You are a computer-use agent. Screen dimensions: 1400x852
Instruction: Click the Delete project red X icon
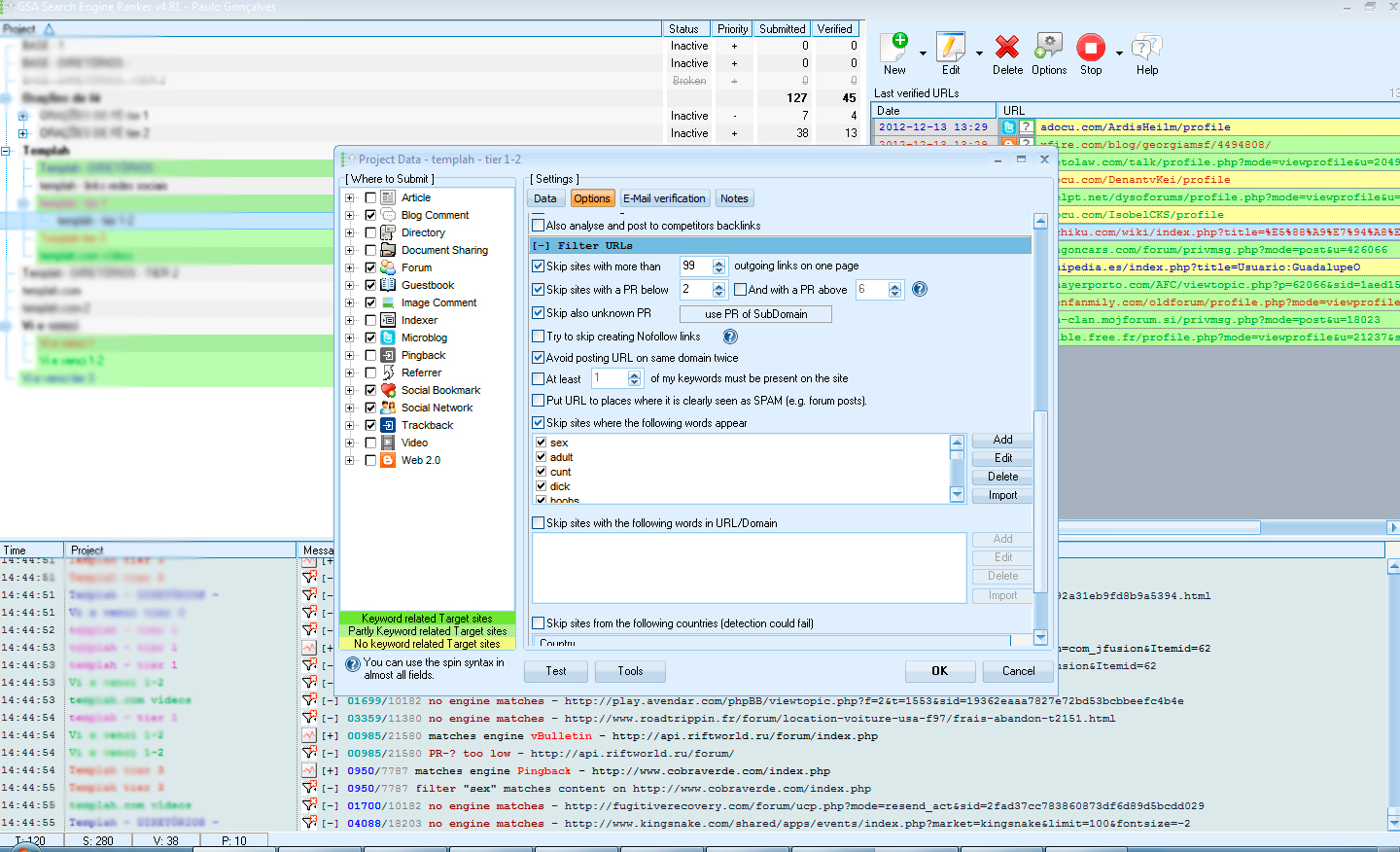[1007, 47]
